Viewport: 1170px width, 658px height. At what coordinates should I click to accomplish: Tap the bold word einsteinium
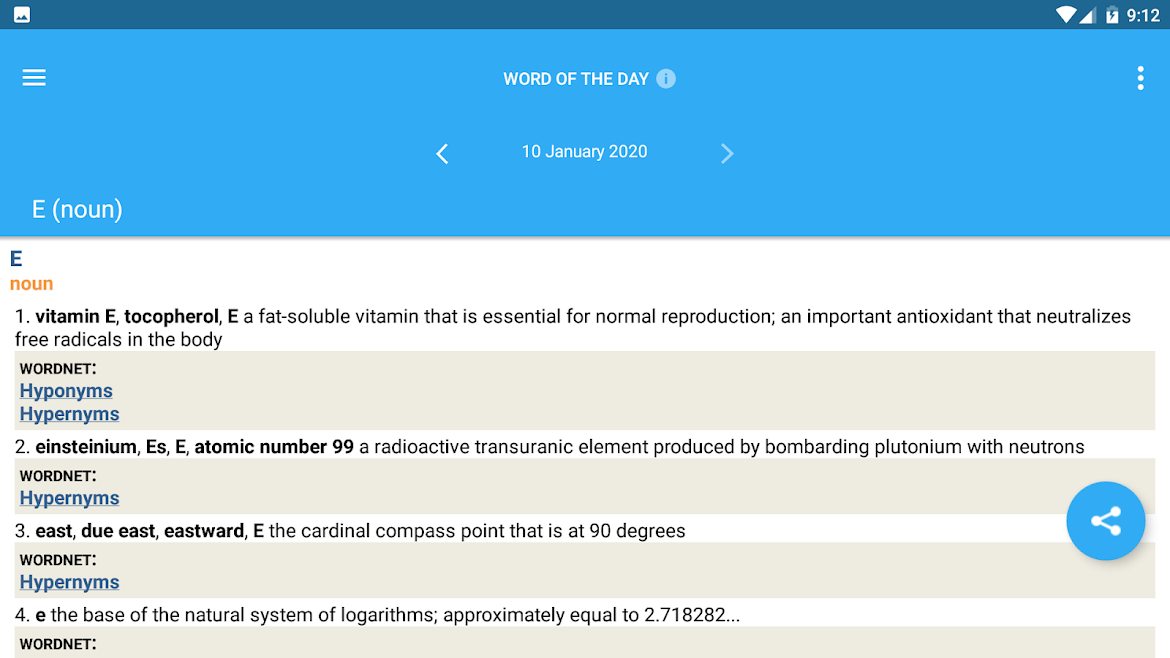86,447
